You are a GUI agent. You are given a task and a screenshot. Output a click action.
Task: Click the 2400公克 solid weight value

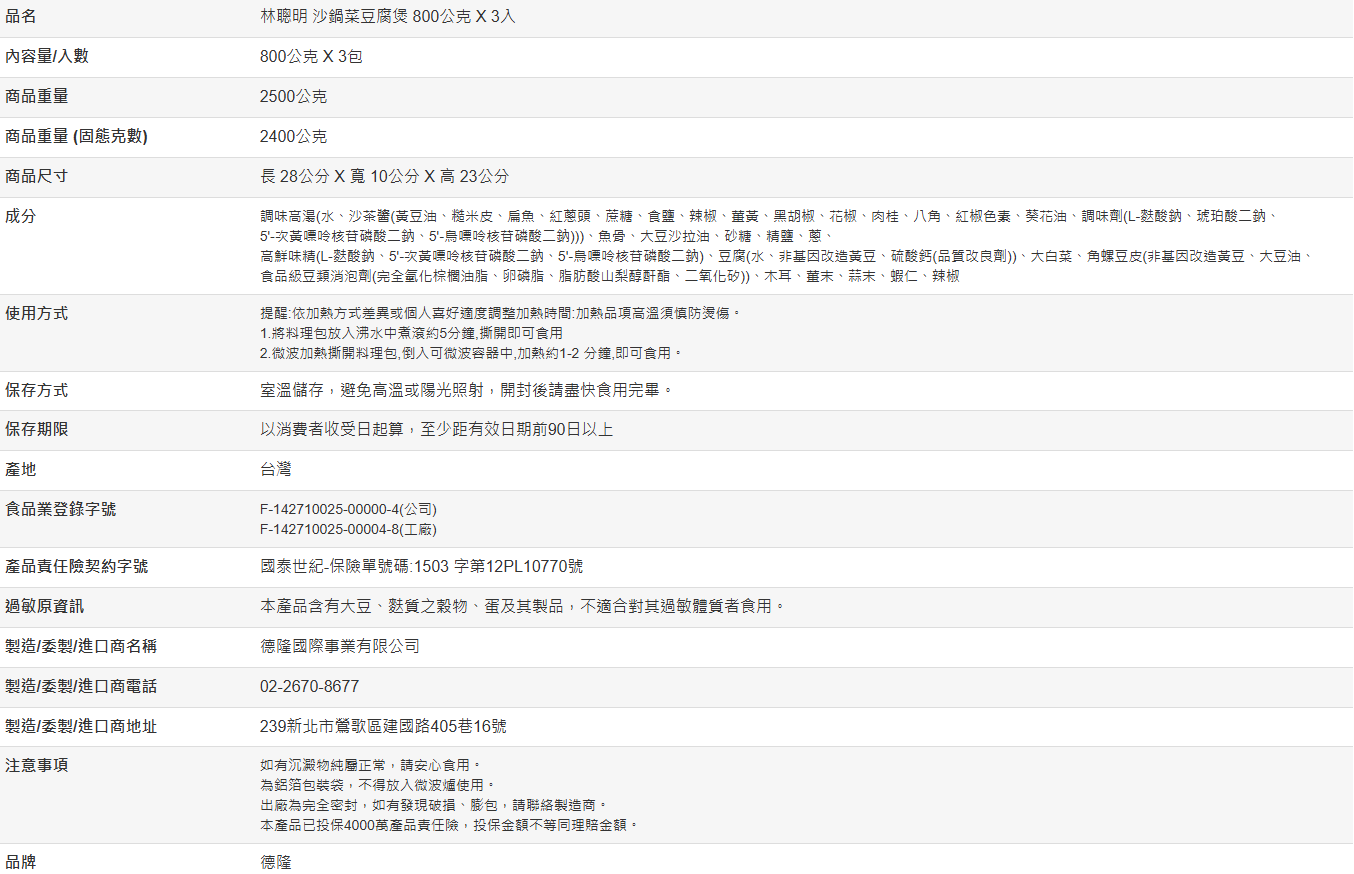point(293,137)
